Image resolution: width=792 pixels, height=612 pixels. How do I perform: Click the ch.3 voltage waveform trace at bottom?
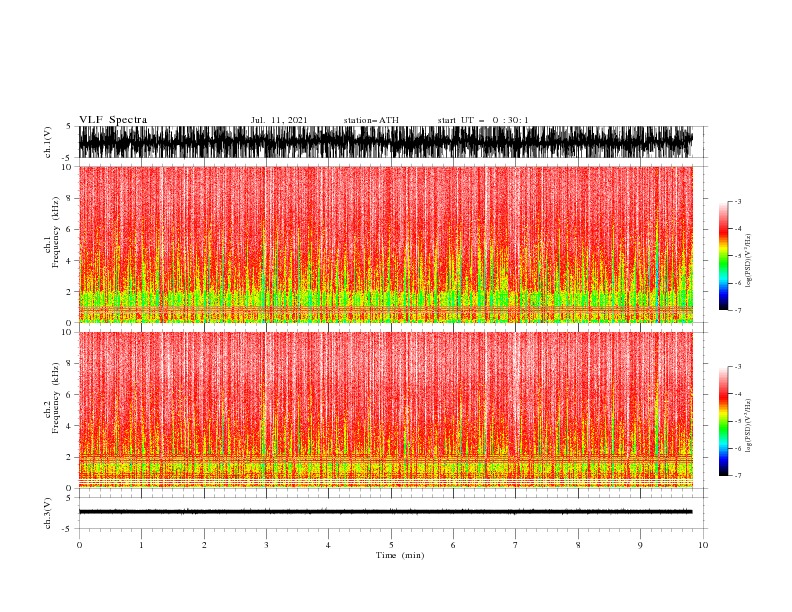[x=385, y=512]
